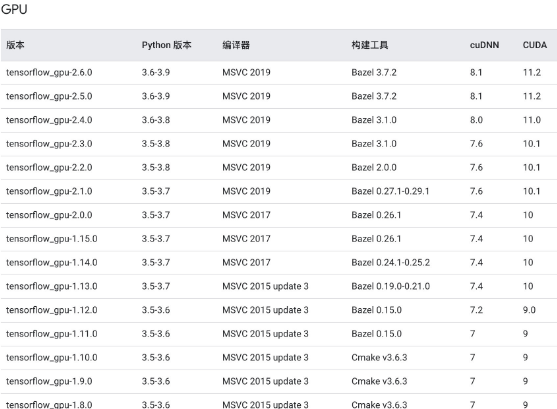Click the cuDNN 7.2 cell
The width and height of the screenshot is (557, 409).
pos(476,310)
